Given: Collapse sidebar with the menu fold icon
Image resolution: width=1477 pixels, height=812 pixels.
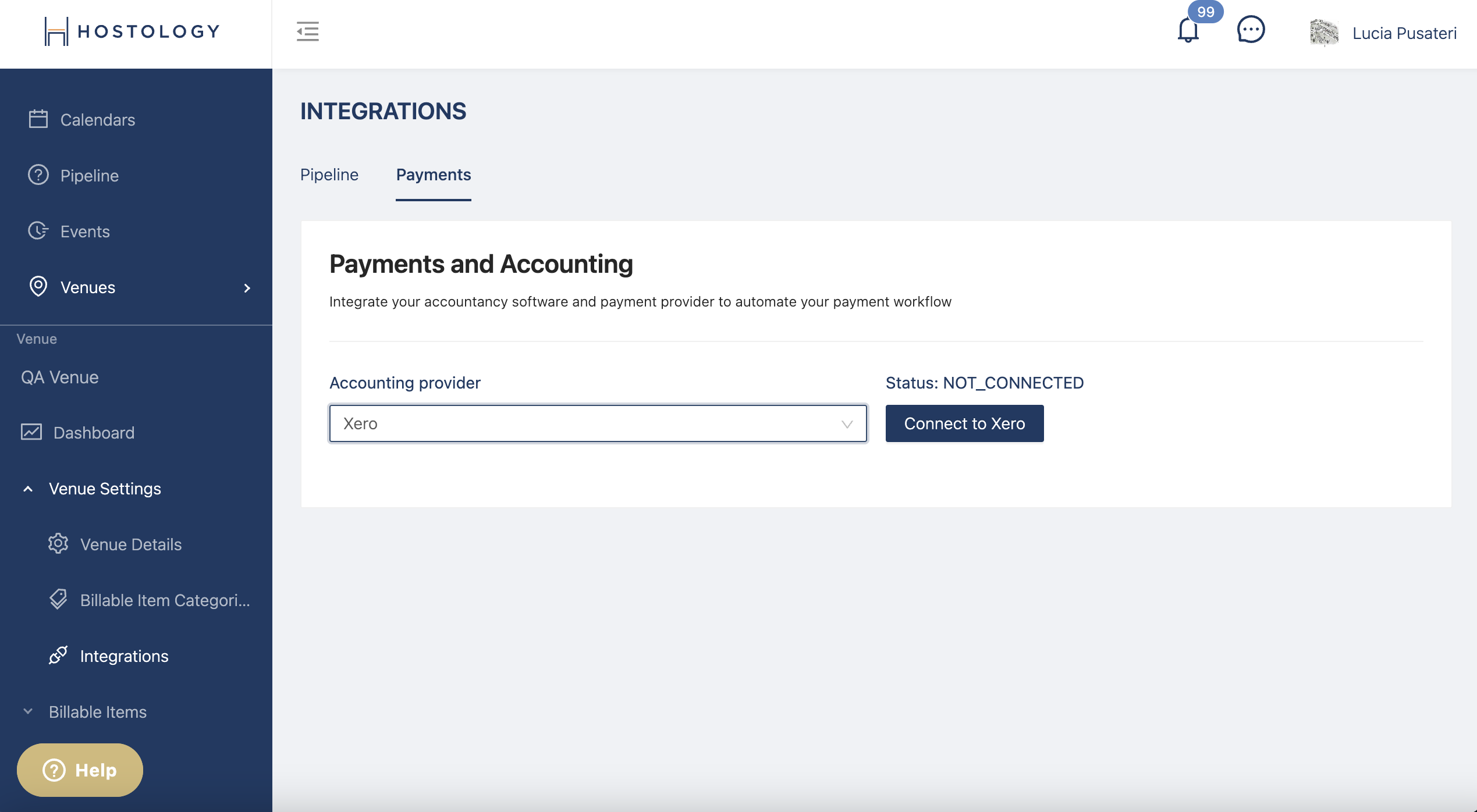Looking at the screenshot, I should tap(307, 31).
